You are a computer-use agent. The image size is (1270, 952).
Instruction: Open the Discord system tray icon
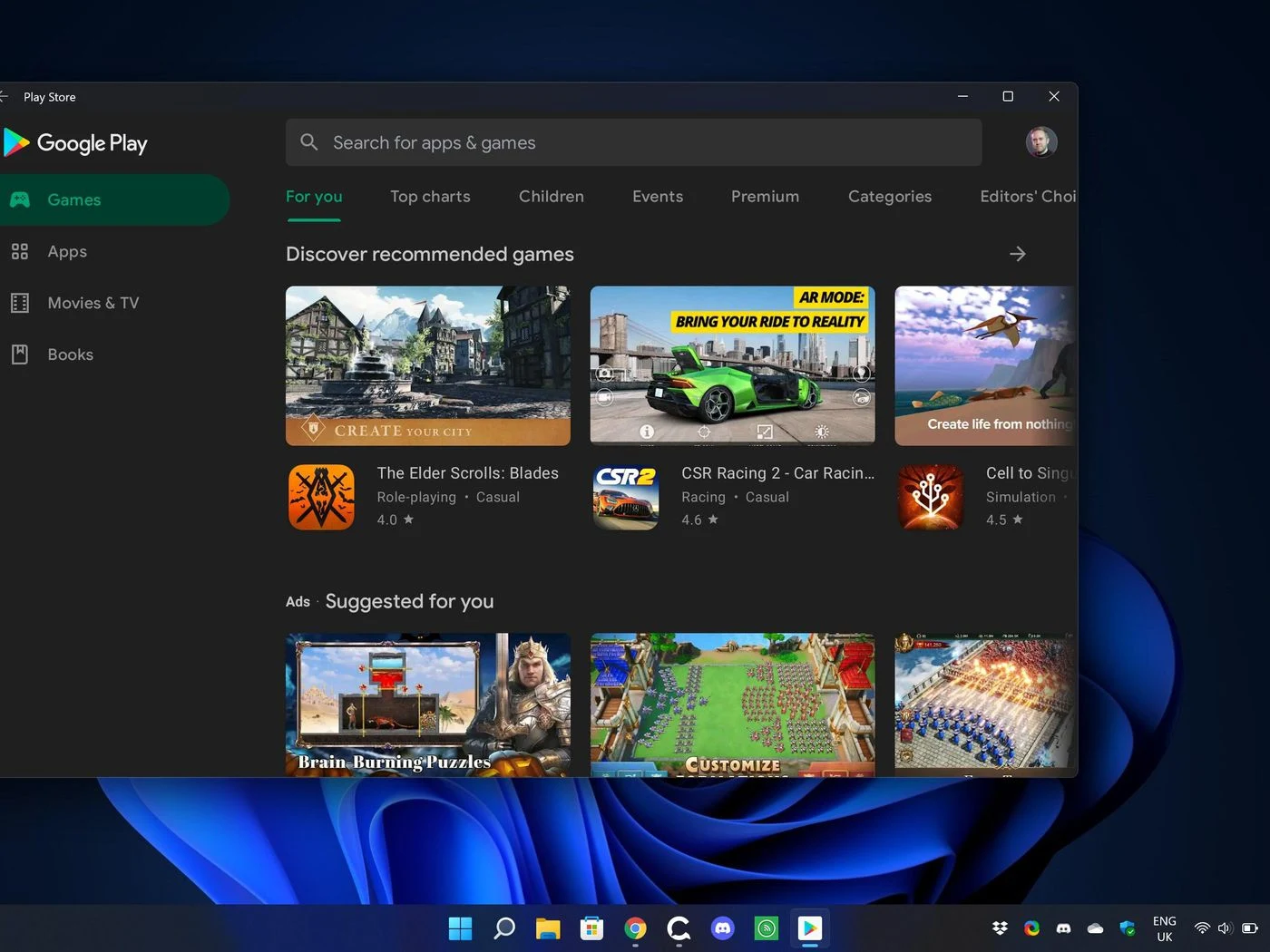[1063, 928]
